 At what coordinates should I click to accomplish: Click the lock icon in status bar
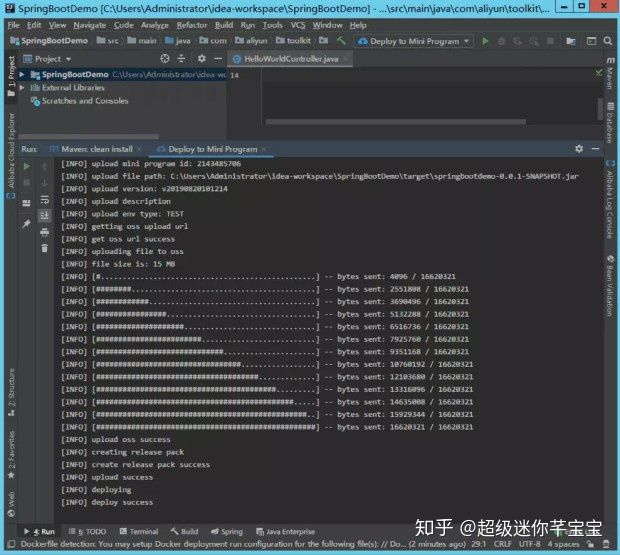click(x=590, y=544)
